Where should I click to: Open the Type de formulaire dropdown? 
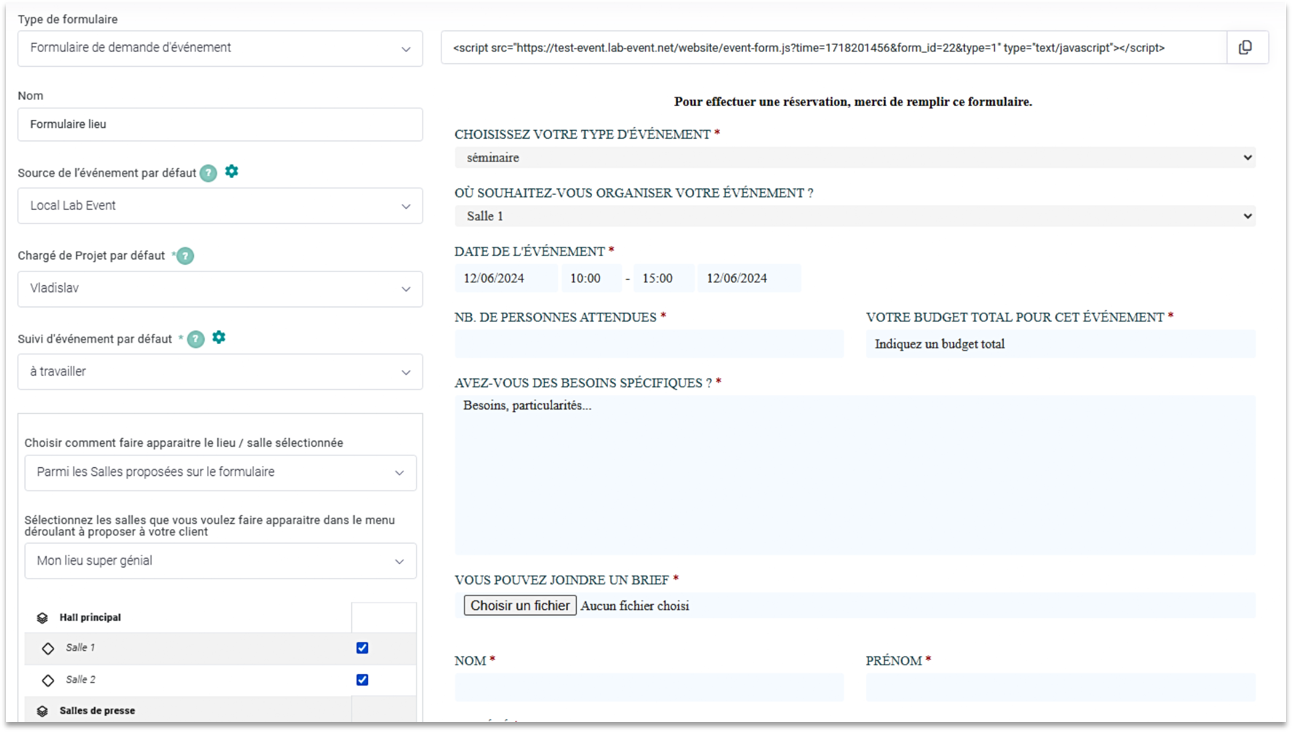(220, 48)
